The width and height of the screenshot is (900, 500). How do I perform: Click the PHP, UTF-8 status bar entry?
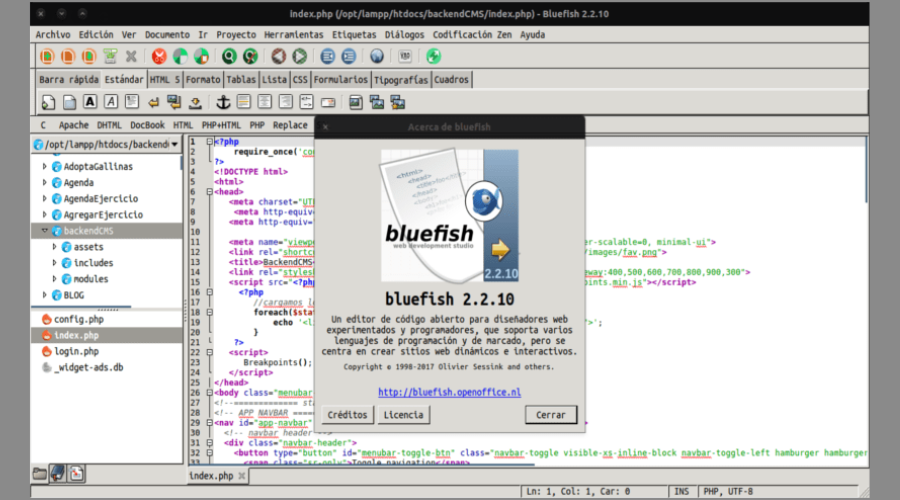pos(728,491)
